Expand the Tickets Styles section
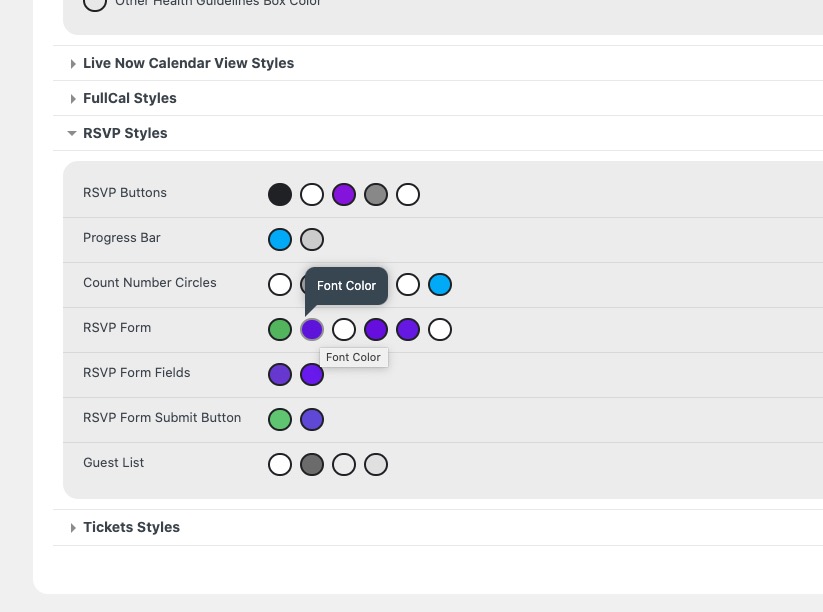The height and width of the screenshot is (612, 823). point(131,527)
